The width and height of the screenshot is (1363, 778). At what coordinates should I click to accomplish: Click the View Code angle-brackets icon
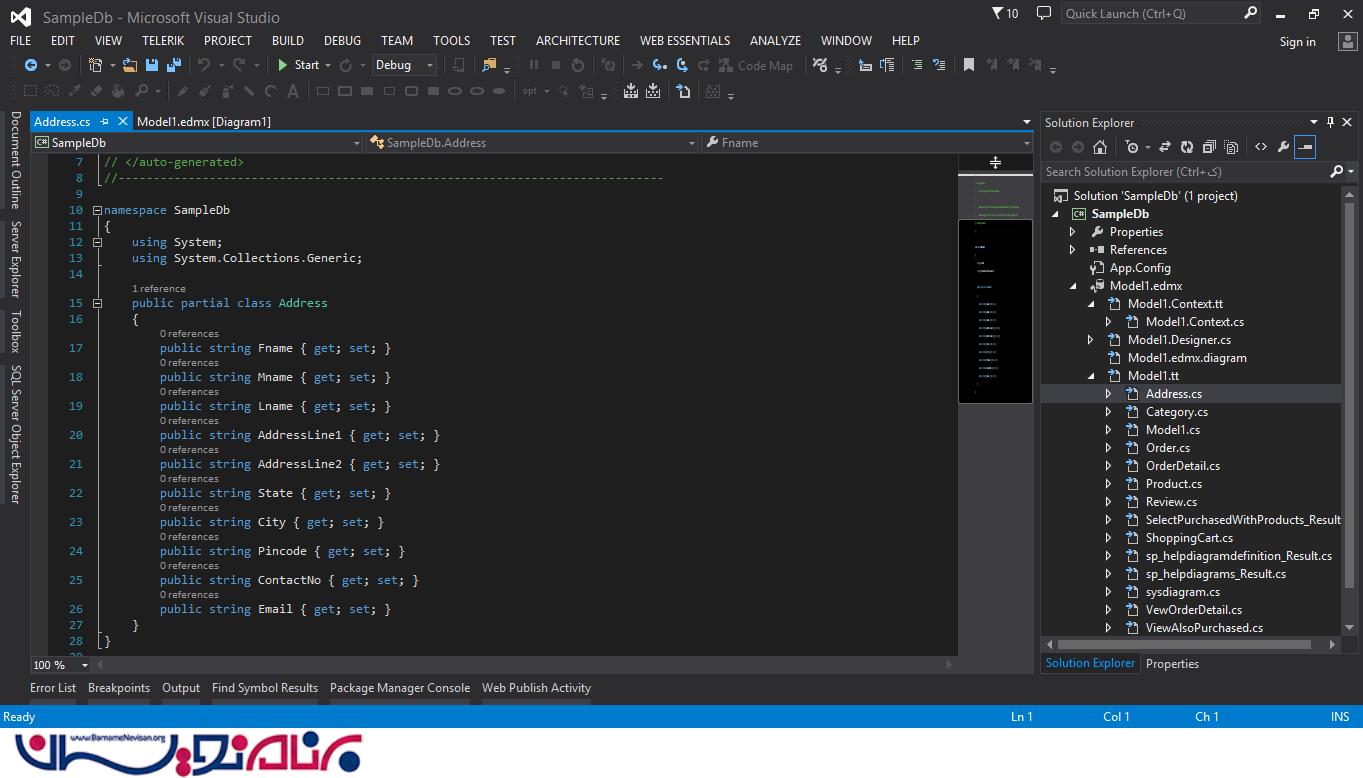pos(1261,147)
